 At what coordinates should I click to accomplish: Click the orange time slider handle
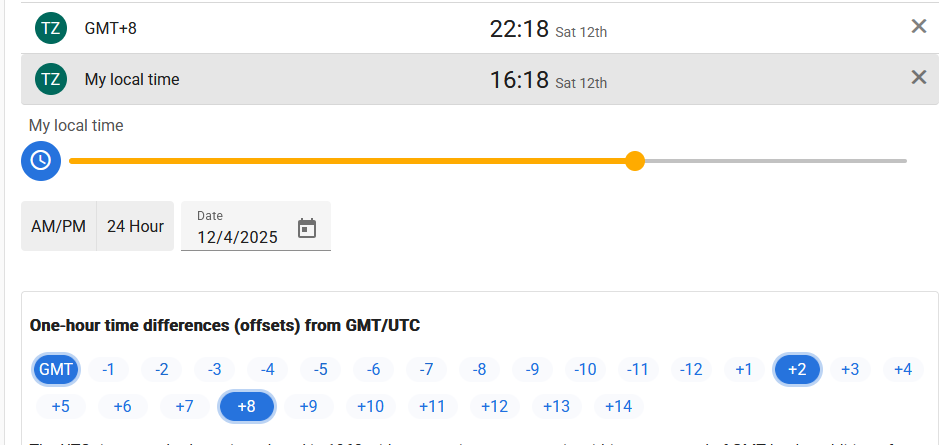635,161
